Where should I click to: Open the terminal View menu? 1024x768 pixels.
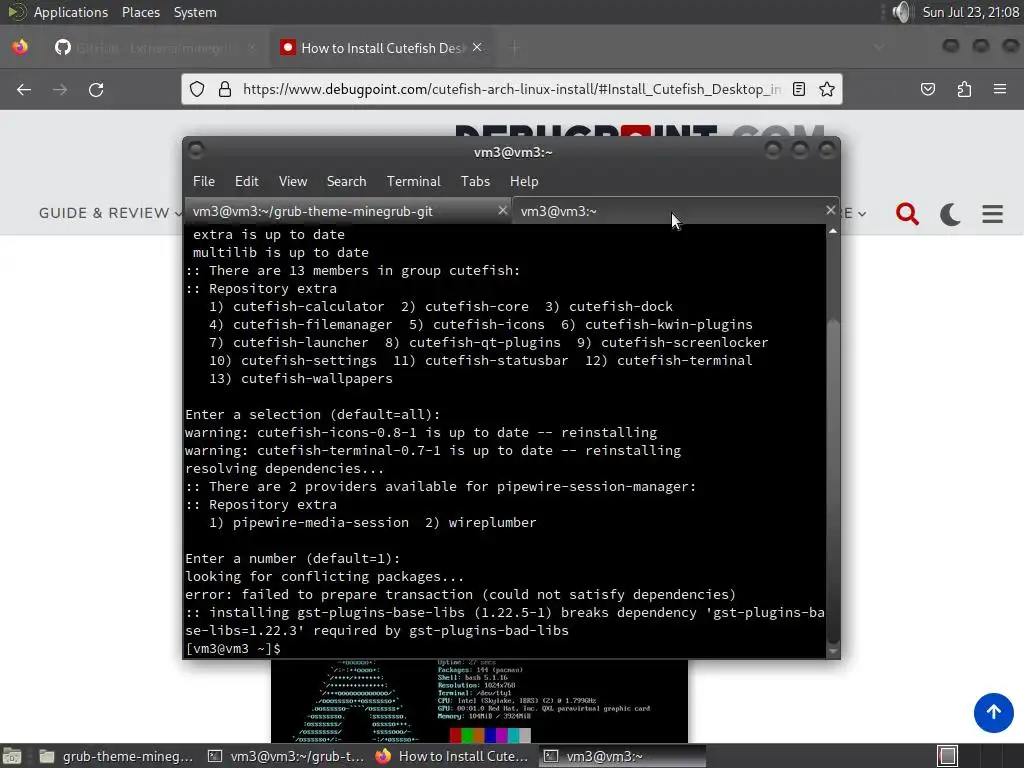[293, 182]
